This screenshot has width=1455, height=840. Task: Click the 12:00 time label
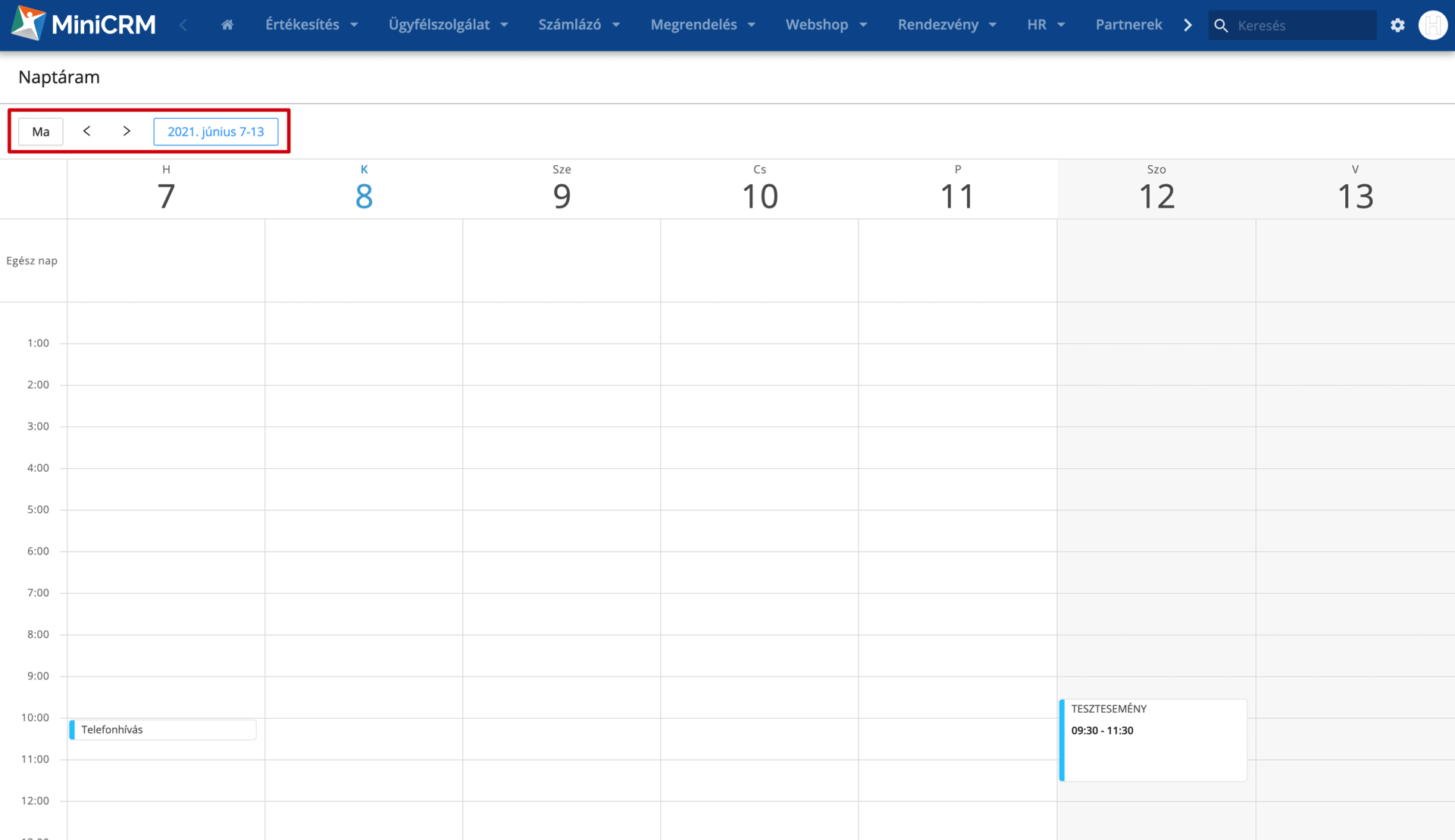pos(35,801)
